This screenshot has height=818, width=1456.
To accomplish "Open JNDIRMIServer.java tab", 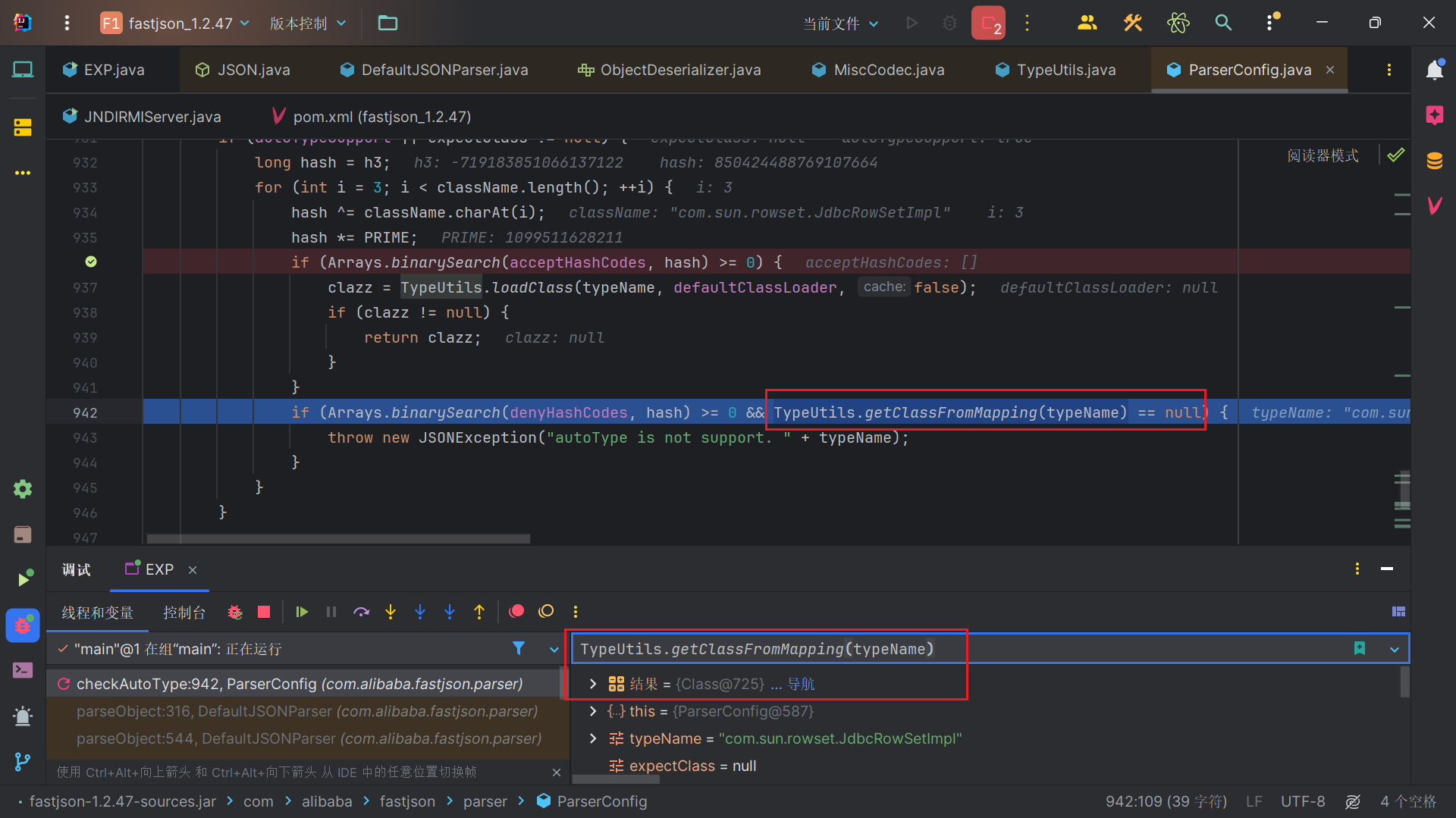I will point(142,117).
